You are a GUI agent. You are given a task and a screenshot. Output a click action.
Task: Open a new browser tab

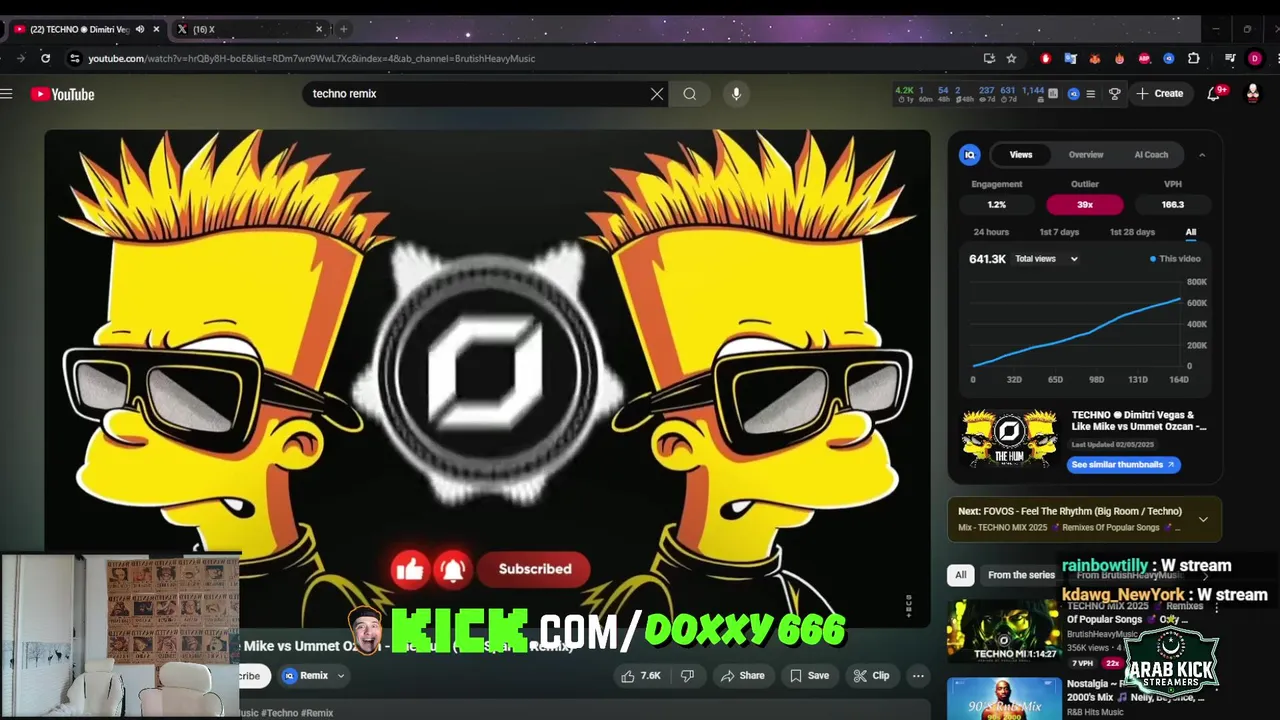(x=343, y=29)
